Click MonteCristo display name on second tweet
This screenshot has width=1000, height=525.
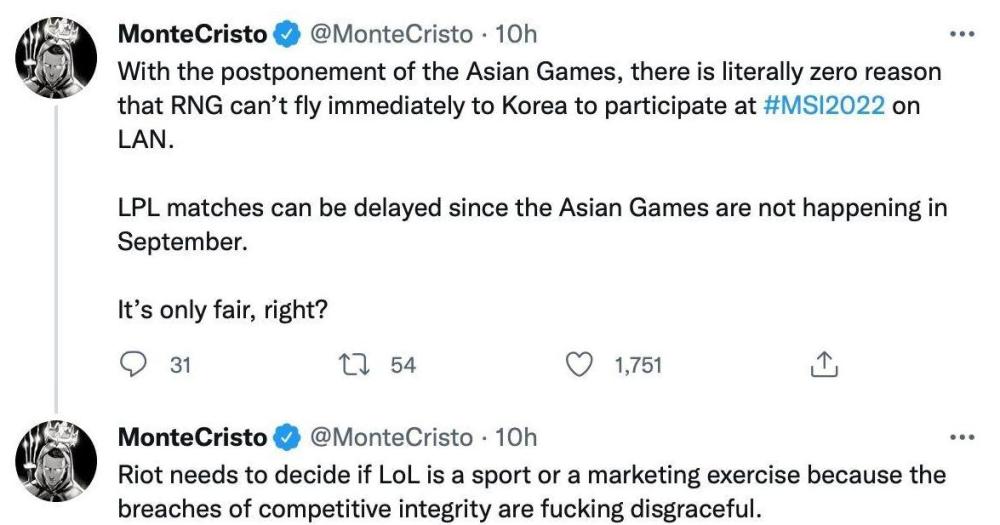(x=193, y=437)
